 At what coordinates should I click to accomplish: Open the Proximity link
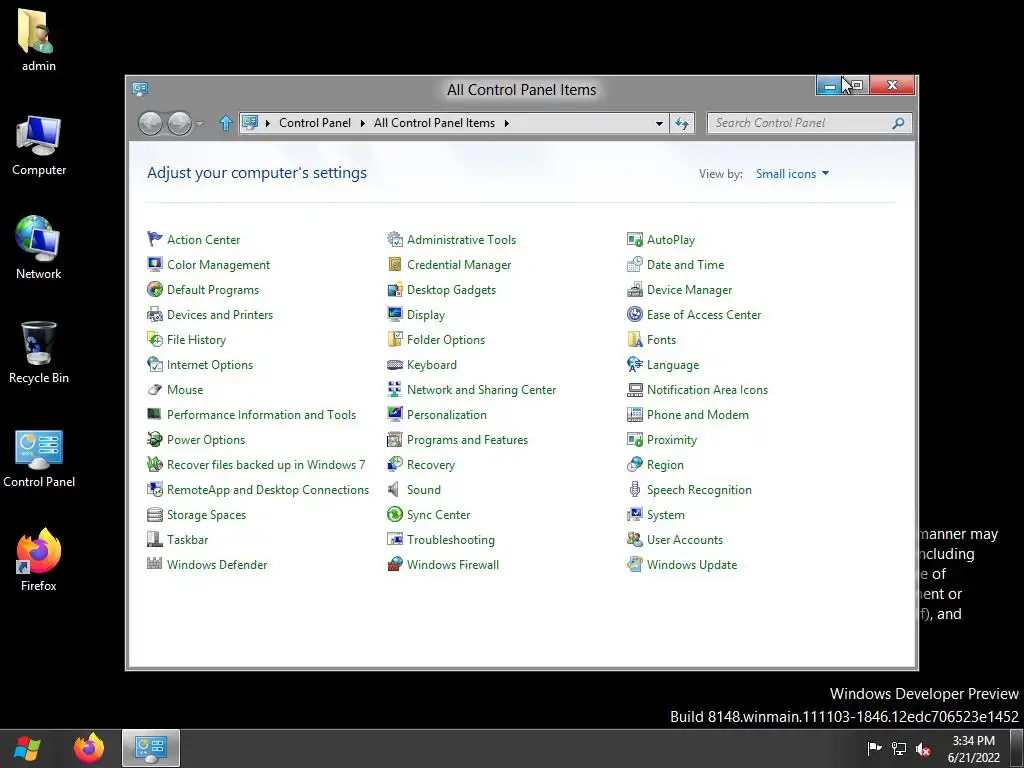[671, 440]
